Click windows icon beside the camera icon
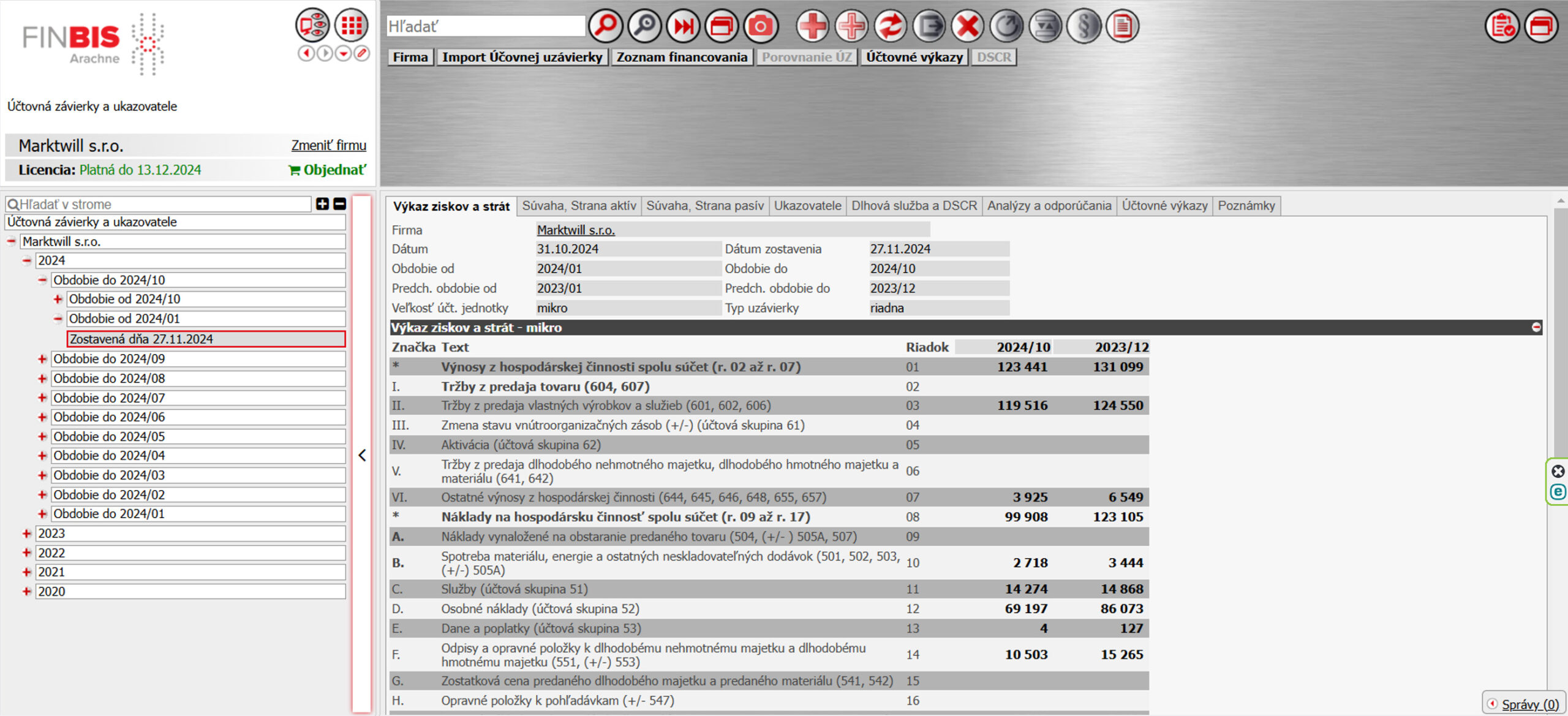 [x=722, y=26]
